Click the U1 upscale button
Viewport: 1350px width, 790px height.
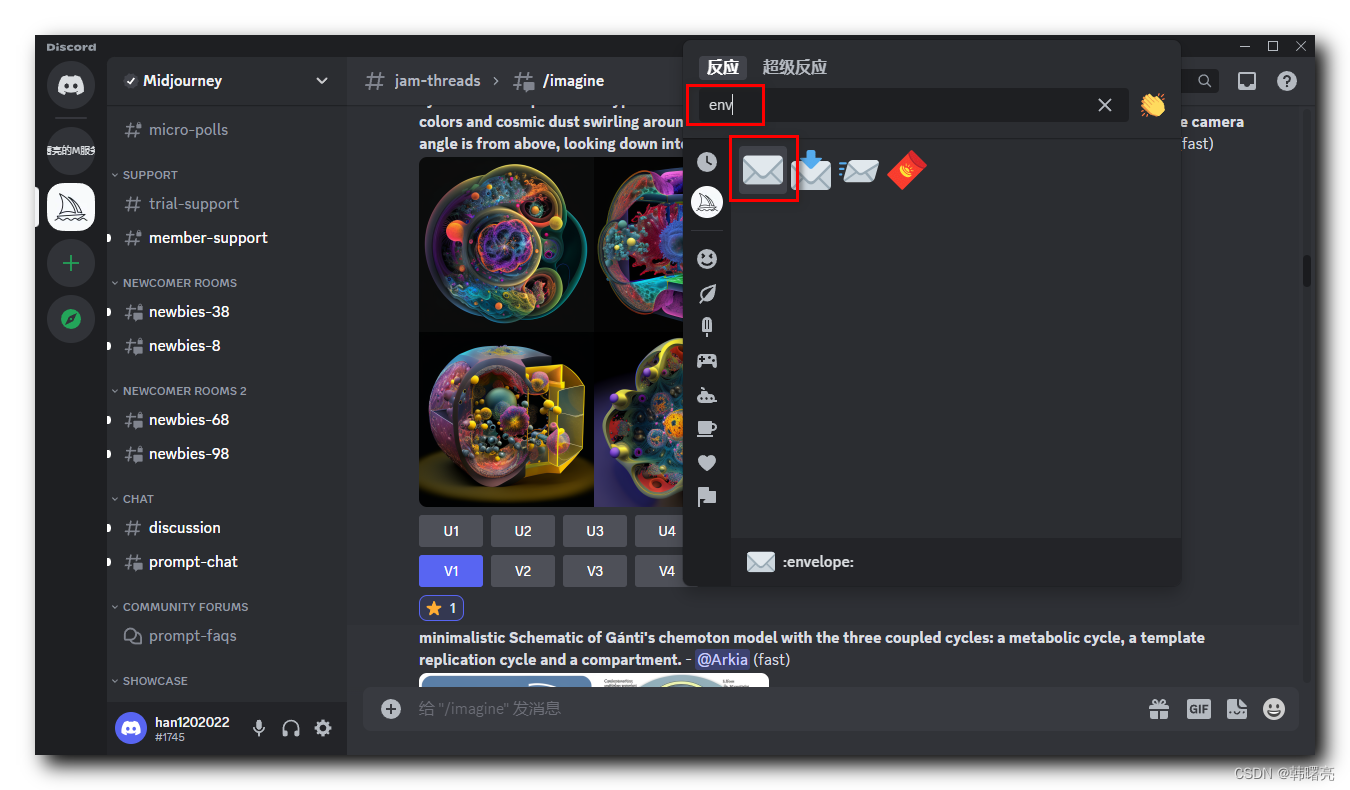click(451, 531)
